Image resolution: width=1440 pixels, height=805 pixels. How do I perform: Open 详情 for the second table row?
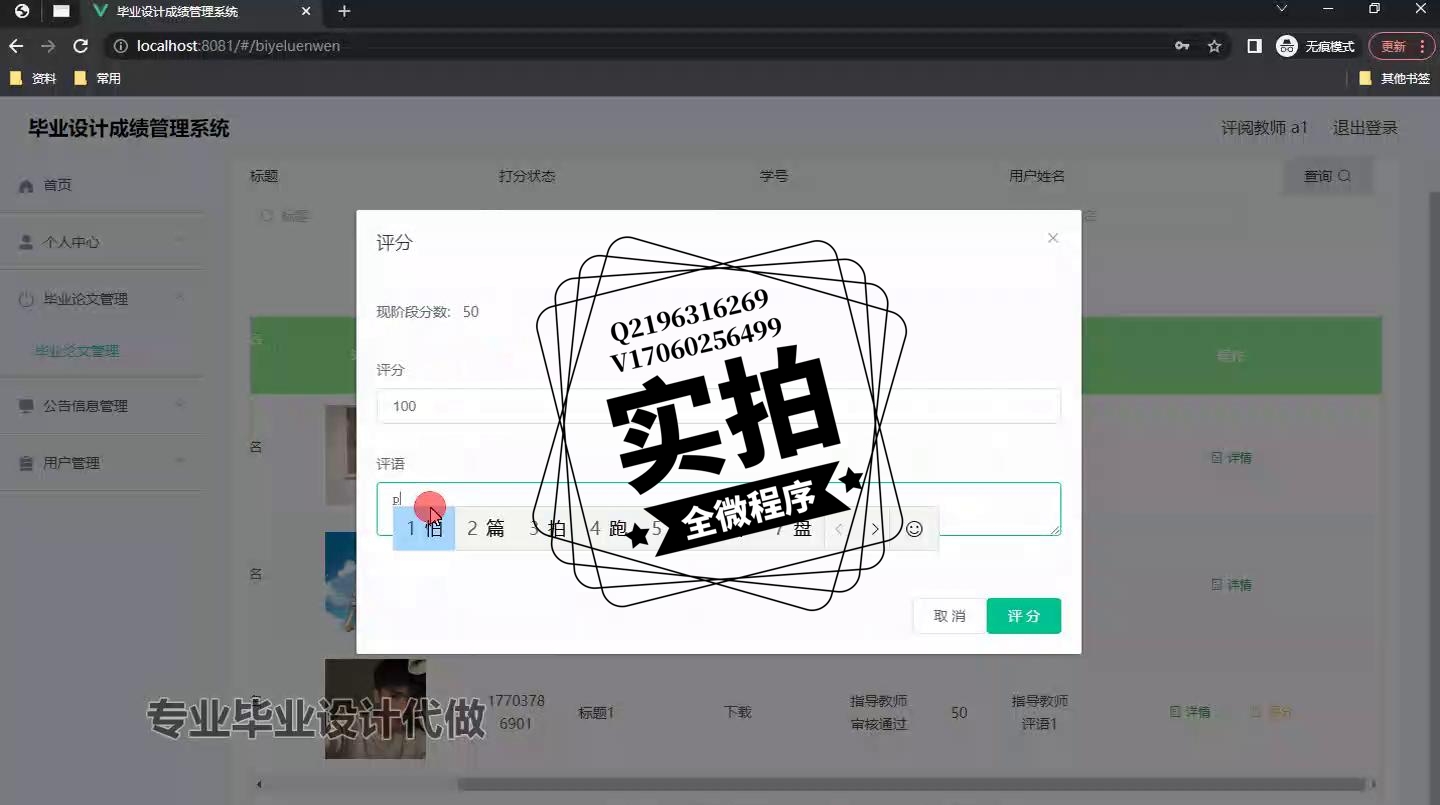coord(1231,585)
